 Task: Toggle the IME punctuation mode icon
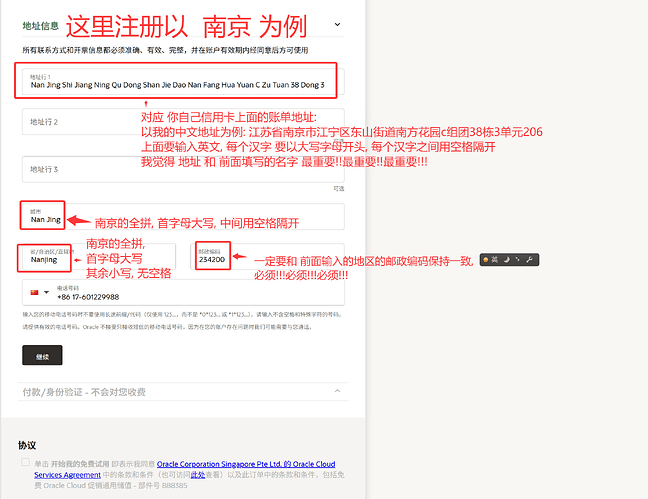click(x=518, y=260)
